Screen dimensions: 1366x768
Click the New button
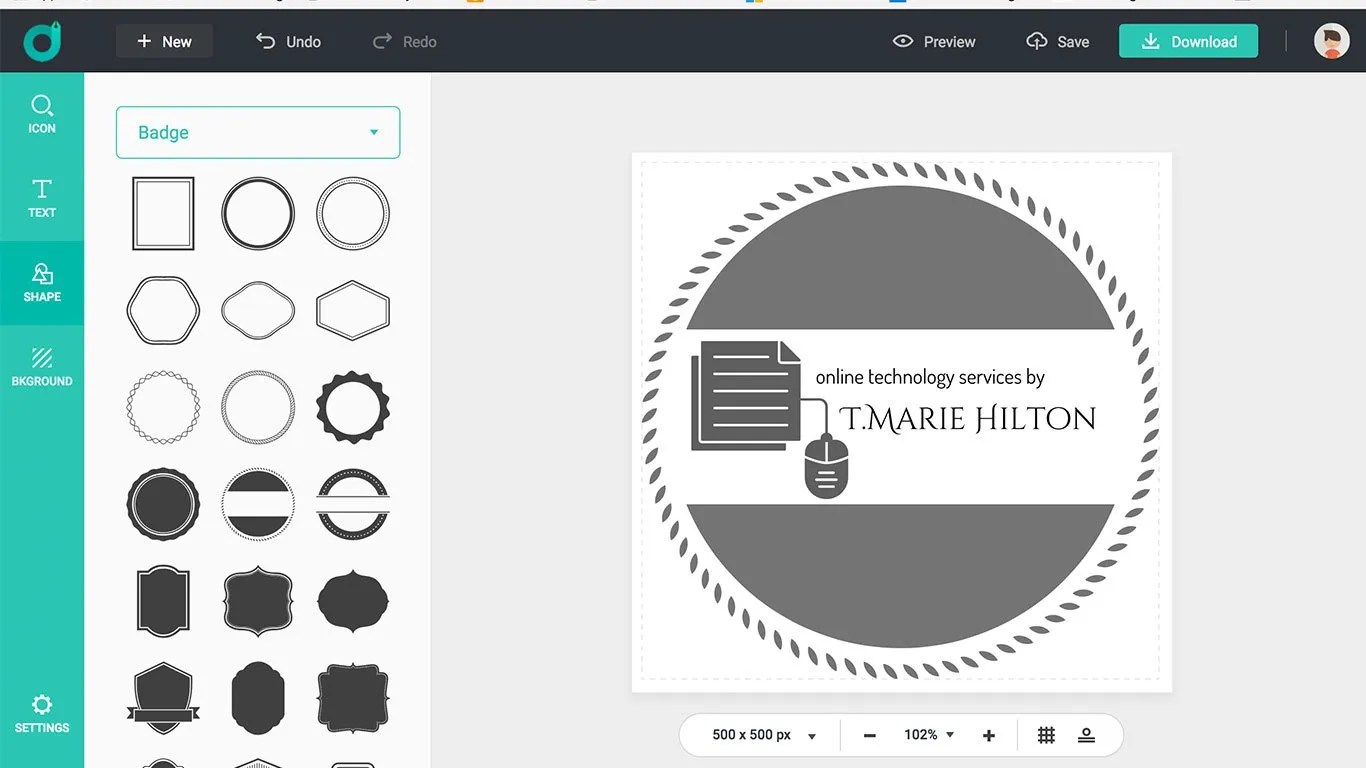pos(164,41)
